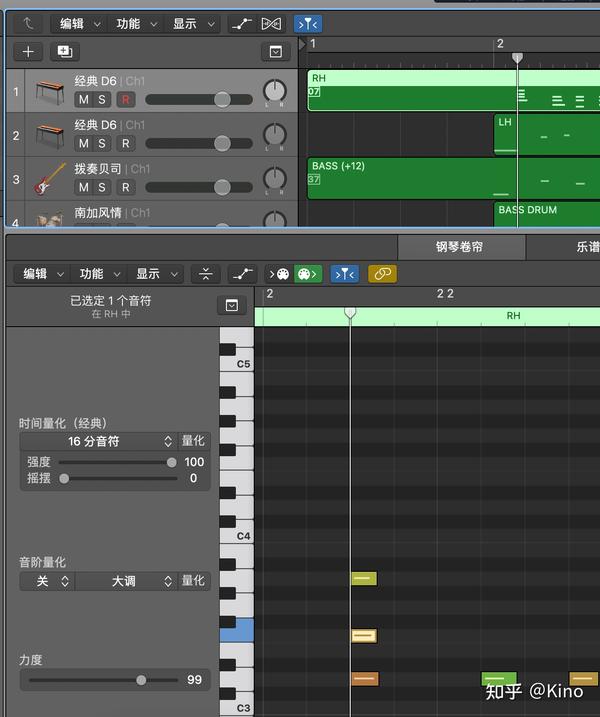Click pan knob of 拨奏贝司 track
Viewport: 600px width, 717px height.
[275, 179]
